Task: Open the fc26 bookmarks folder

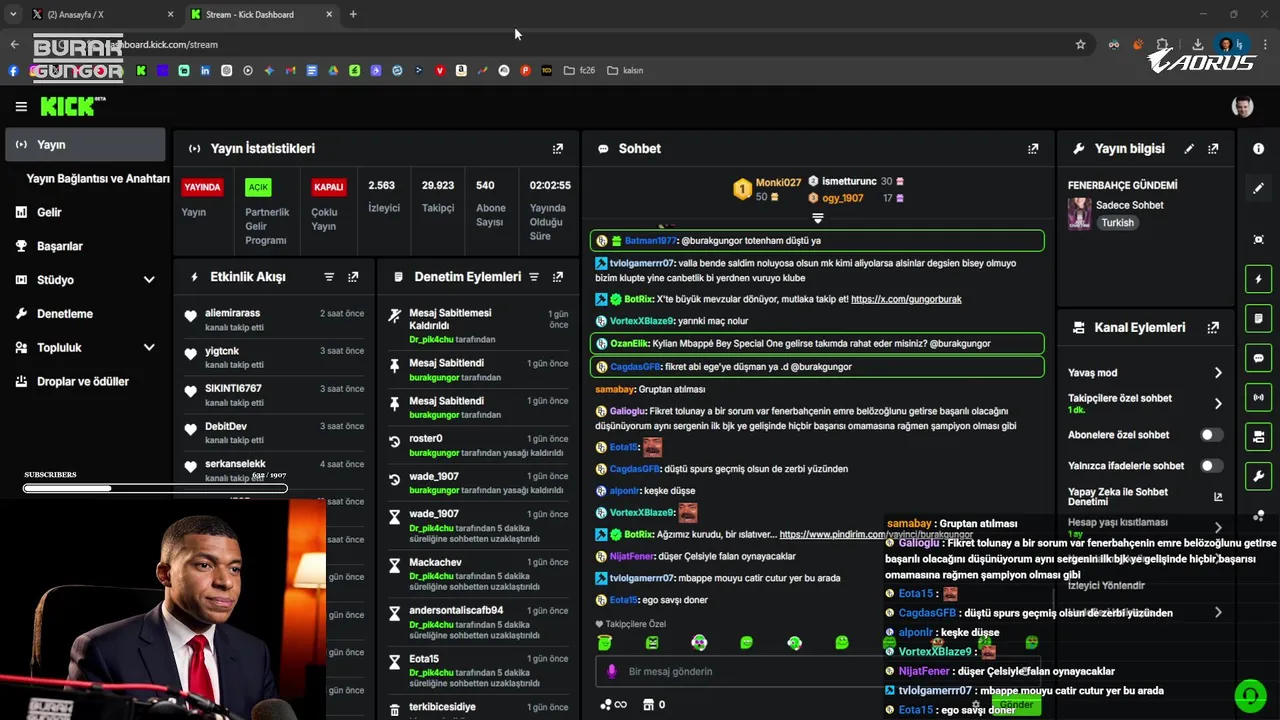Action: pyautogui.click(x=579, y=70)
